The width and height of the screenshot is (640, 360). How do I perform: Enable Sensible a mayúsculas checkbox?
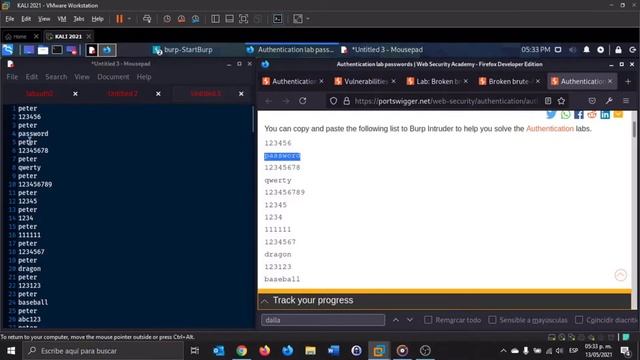[x=492, y=320]
